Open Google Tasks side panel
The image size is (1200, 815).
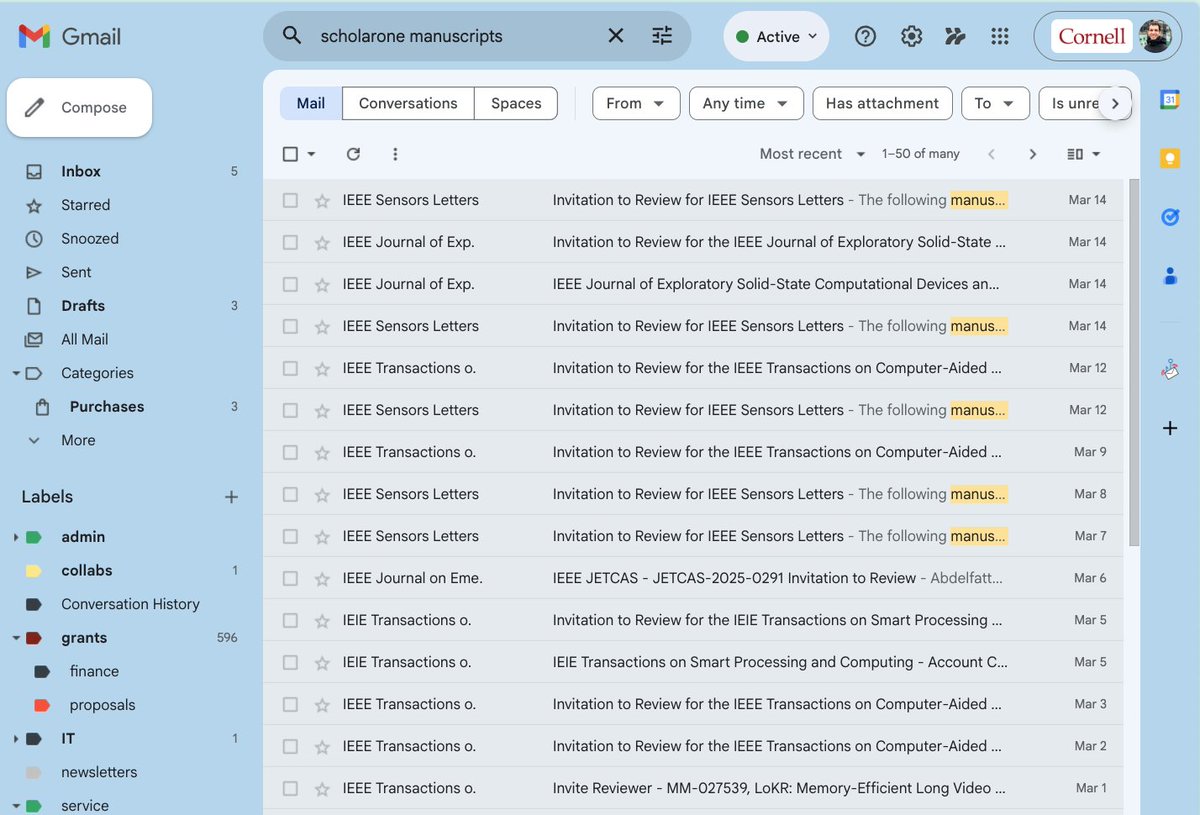[1170, 217]
